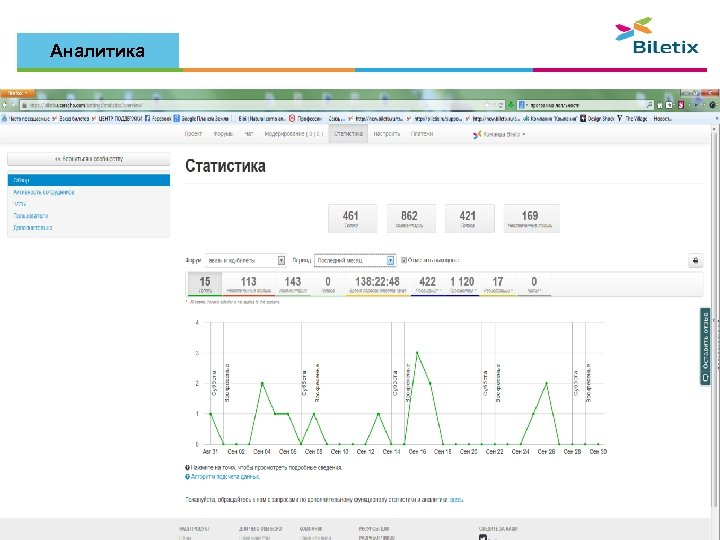Open the ЦЕНТР ПОДДЕРЖКИ bookmark
The image size is (720, 540).
[117, 118]
